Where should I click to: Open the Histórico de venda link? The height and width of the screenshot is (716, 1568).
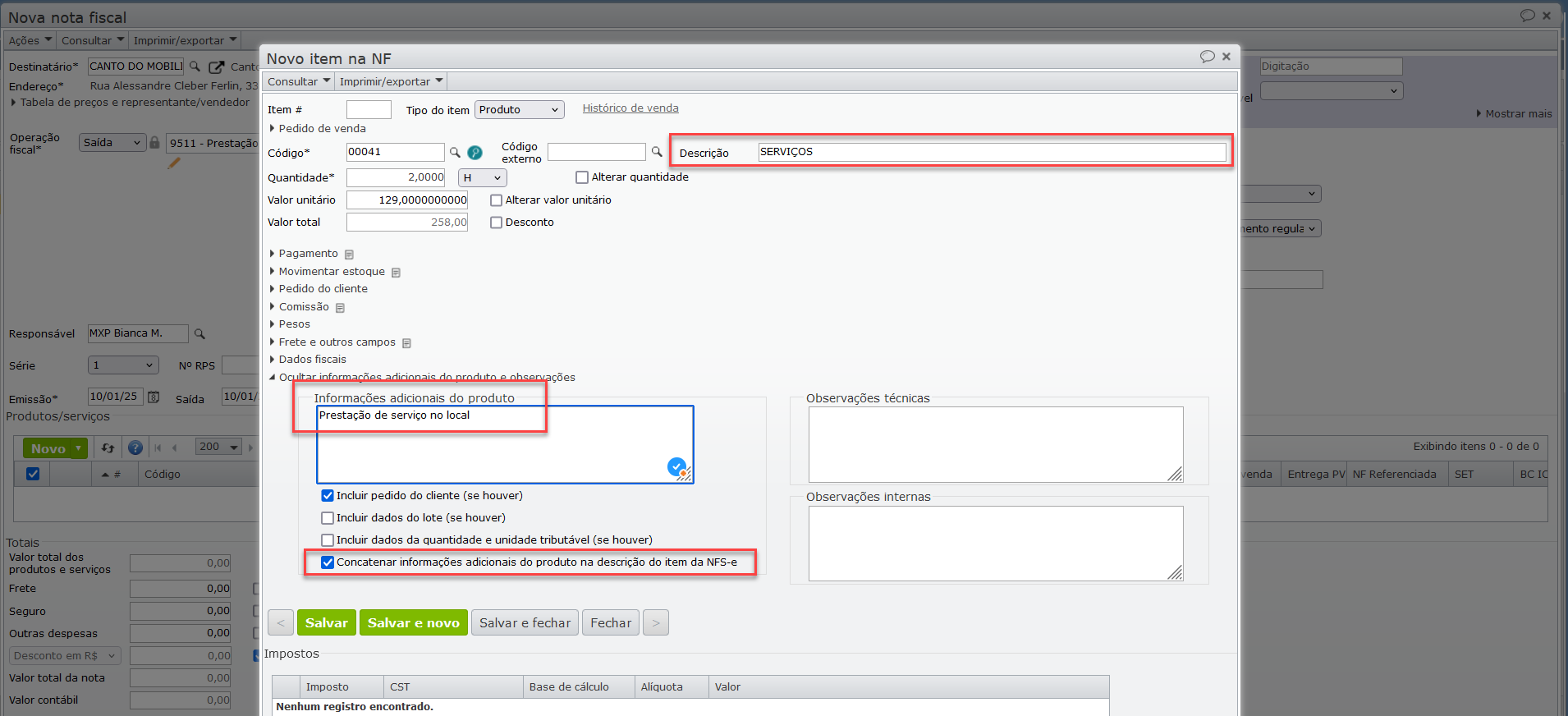coord(630,108)
